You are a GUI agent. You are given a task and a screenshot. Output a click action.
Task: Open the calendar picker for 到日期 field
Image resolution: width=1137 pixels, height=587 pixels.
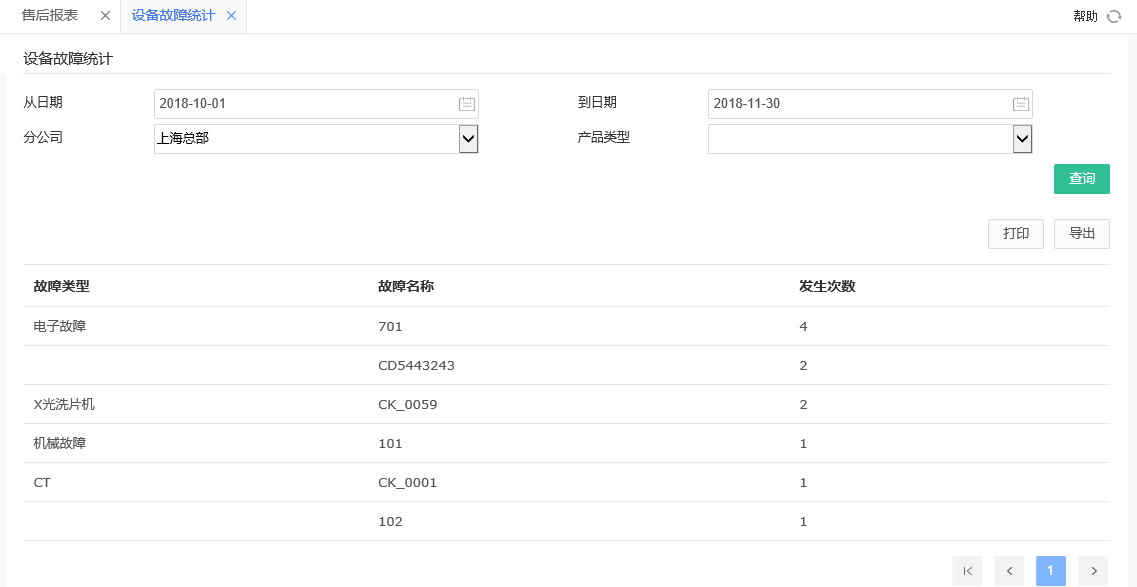[1019, 103]
